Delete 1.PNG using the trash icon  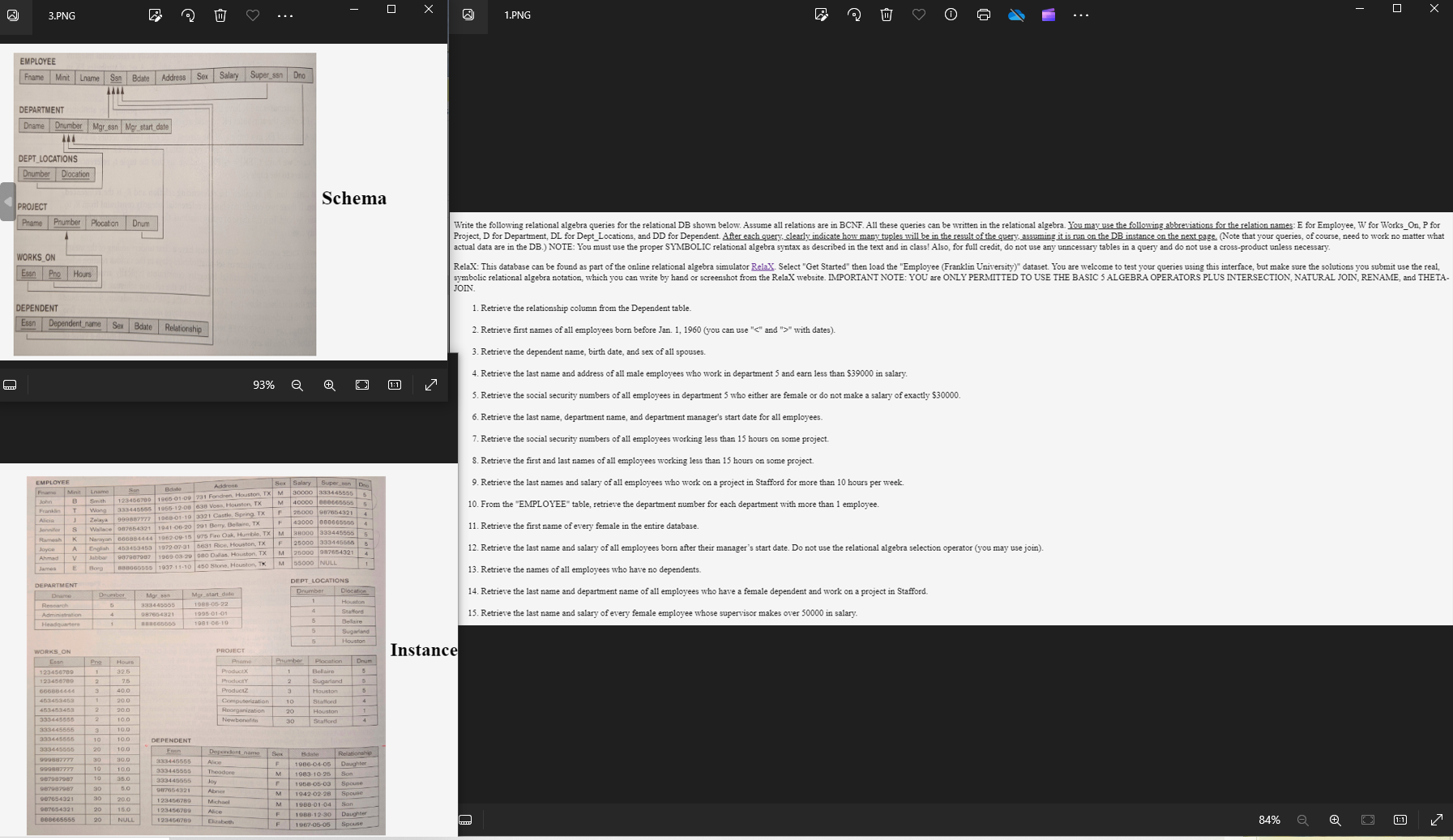click(886, 15)
